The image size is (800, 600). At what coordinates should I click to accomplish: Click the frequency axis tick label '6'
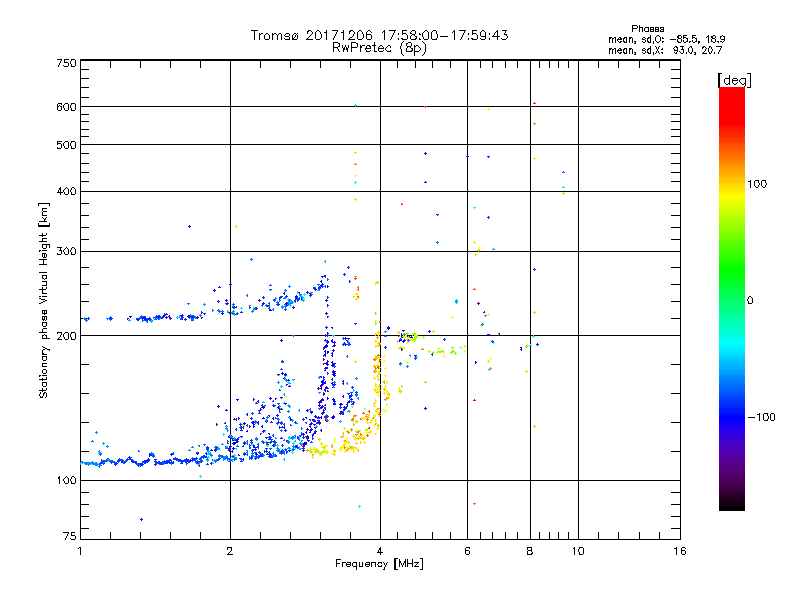pos(467,551)
